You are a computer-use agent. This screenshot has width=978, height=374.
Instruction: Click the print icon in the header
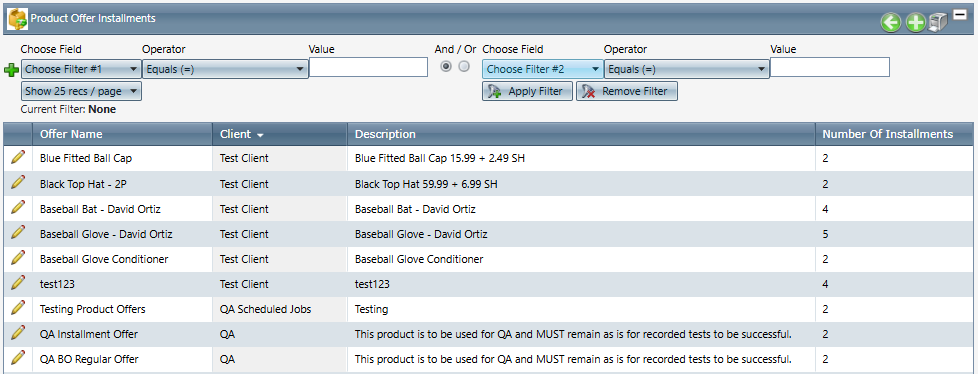point(938,23)
